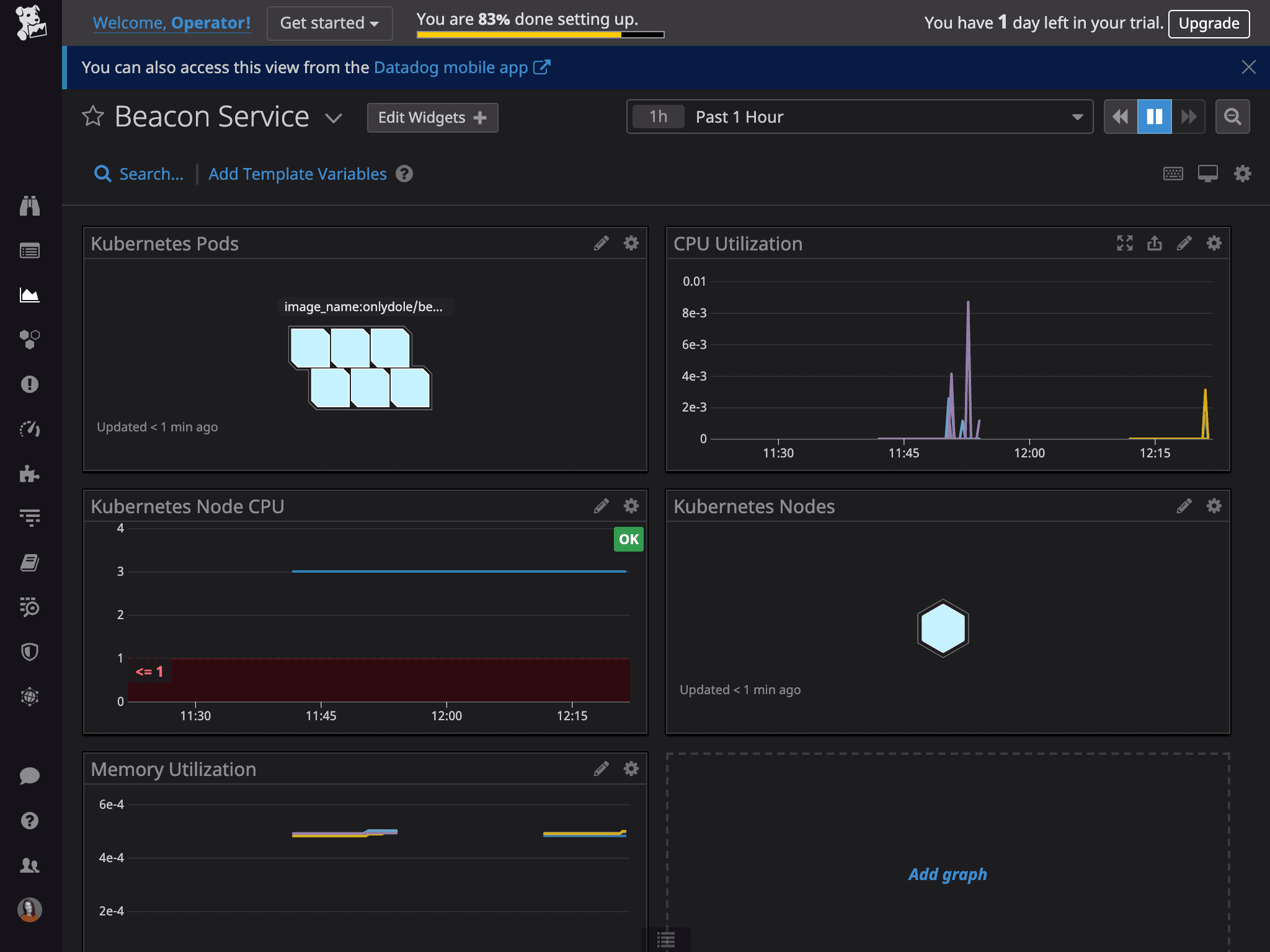Edit the CPU Utilization graph with pencil icon
Viewport: 1270px width, 952px height.
point(1184,243)
